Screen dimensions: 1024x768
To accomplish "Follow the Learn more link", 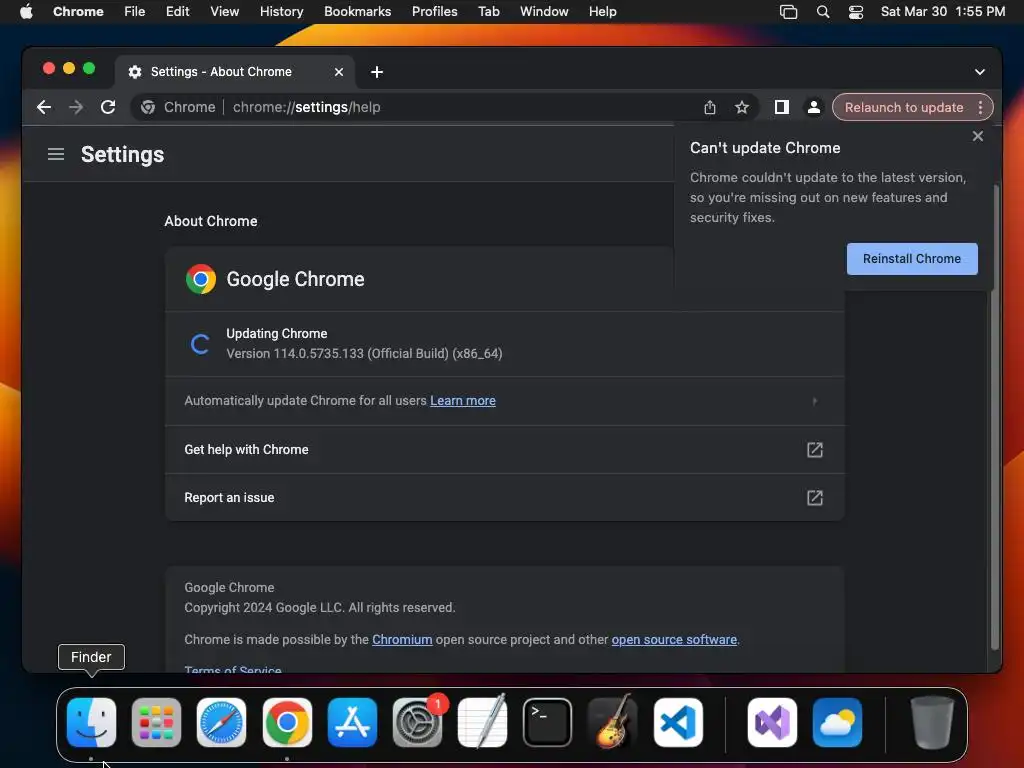I will click(462, 401).
